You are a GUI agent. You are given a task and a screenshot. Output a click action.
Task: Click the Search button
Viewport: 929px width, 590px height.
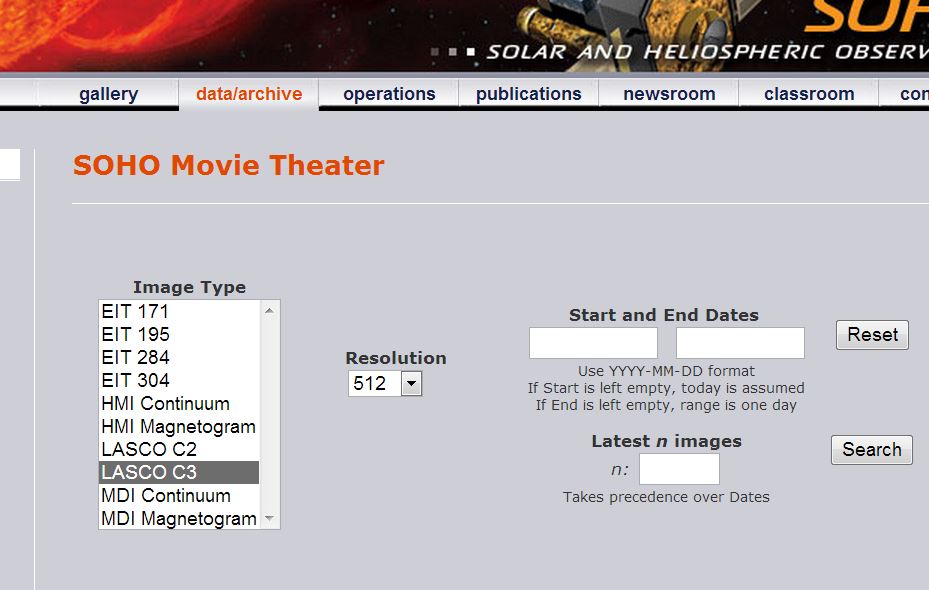tap(872, 450)
